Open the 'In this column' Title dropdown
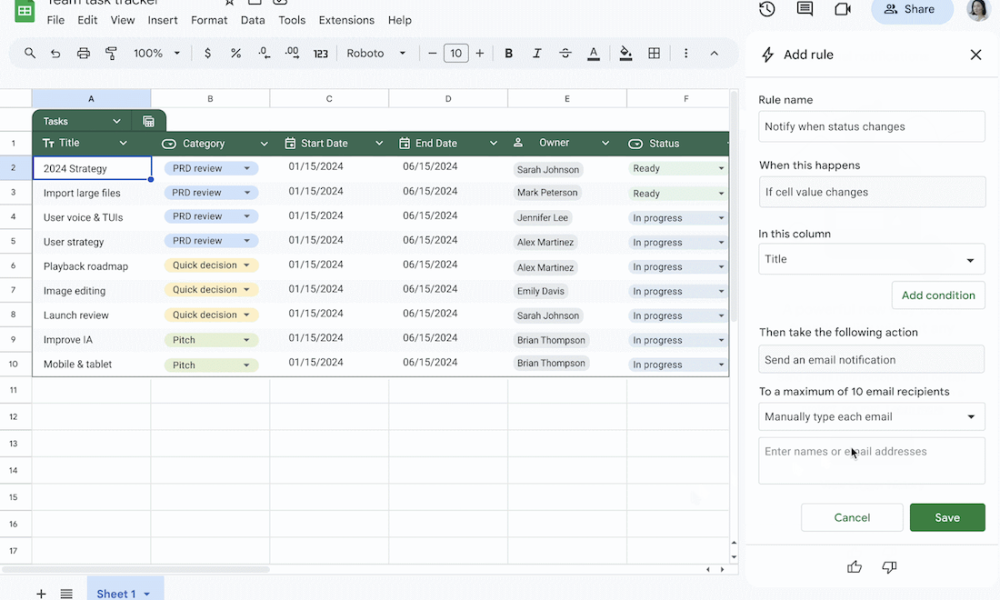 pyautogui.click(x=871, y=260)
